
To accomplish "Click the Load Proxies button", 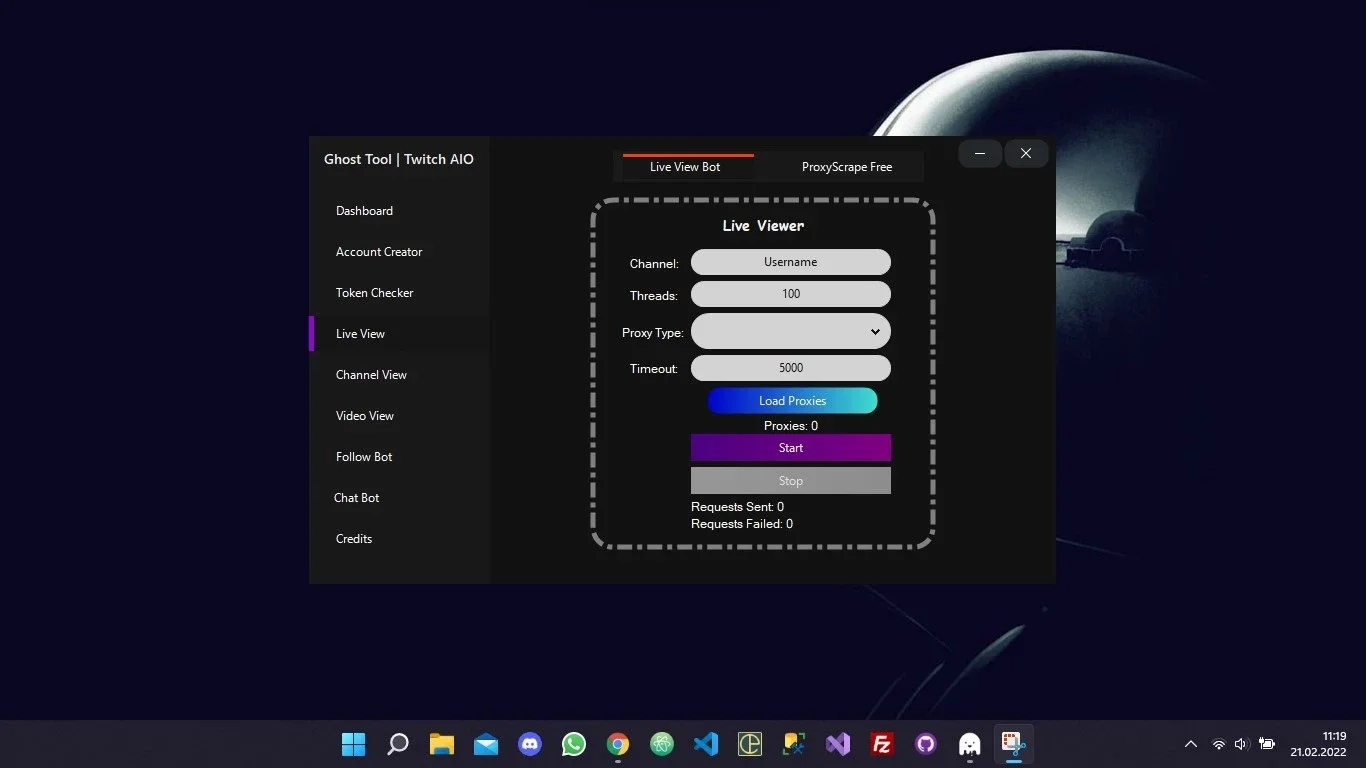I will (792, 401).
